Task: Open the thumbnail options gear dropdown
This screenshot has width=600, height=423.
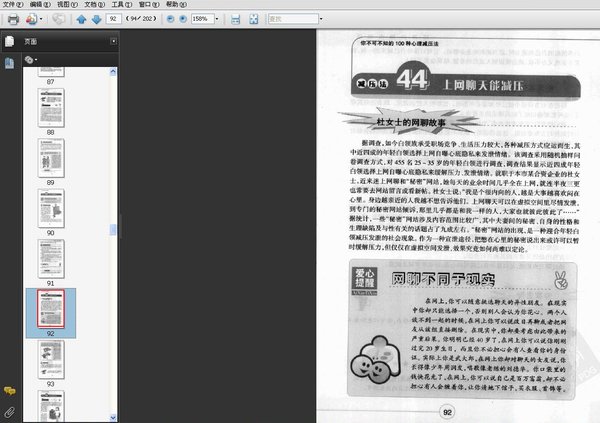Action: tap(32, 59)
